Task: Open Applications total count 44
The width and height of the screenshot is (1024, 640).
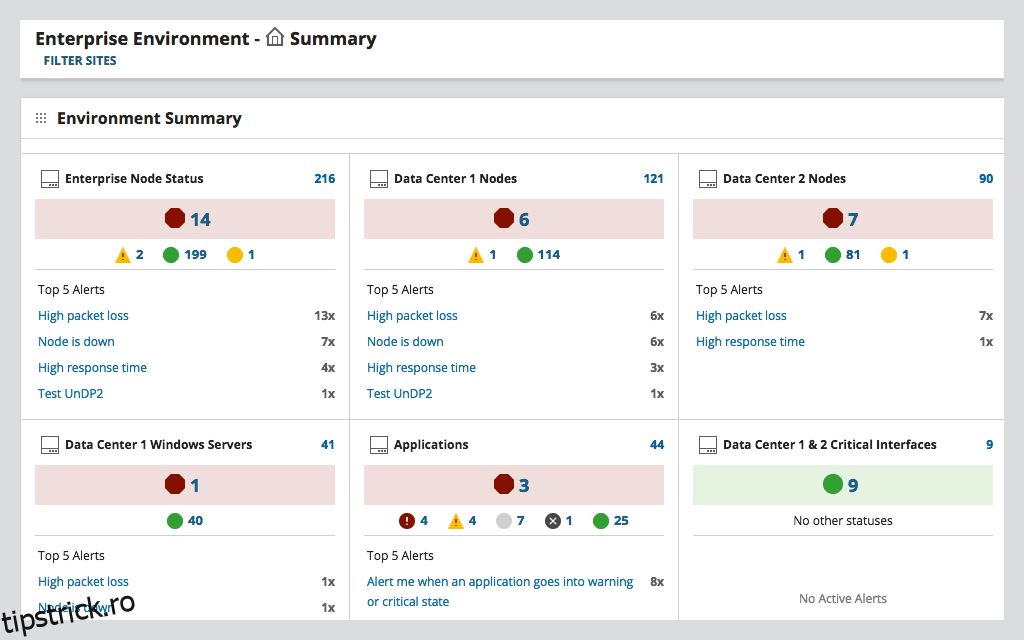Action: (x=657, y=445)
